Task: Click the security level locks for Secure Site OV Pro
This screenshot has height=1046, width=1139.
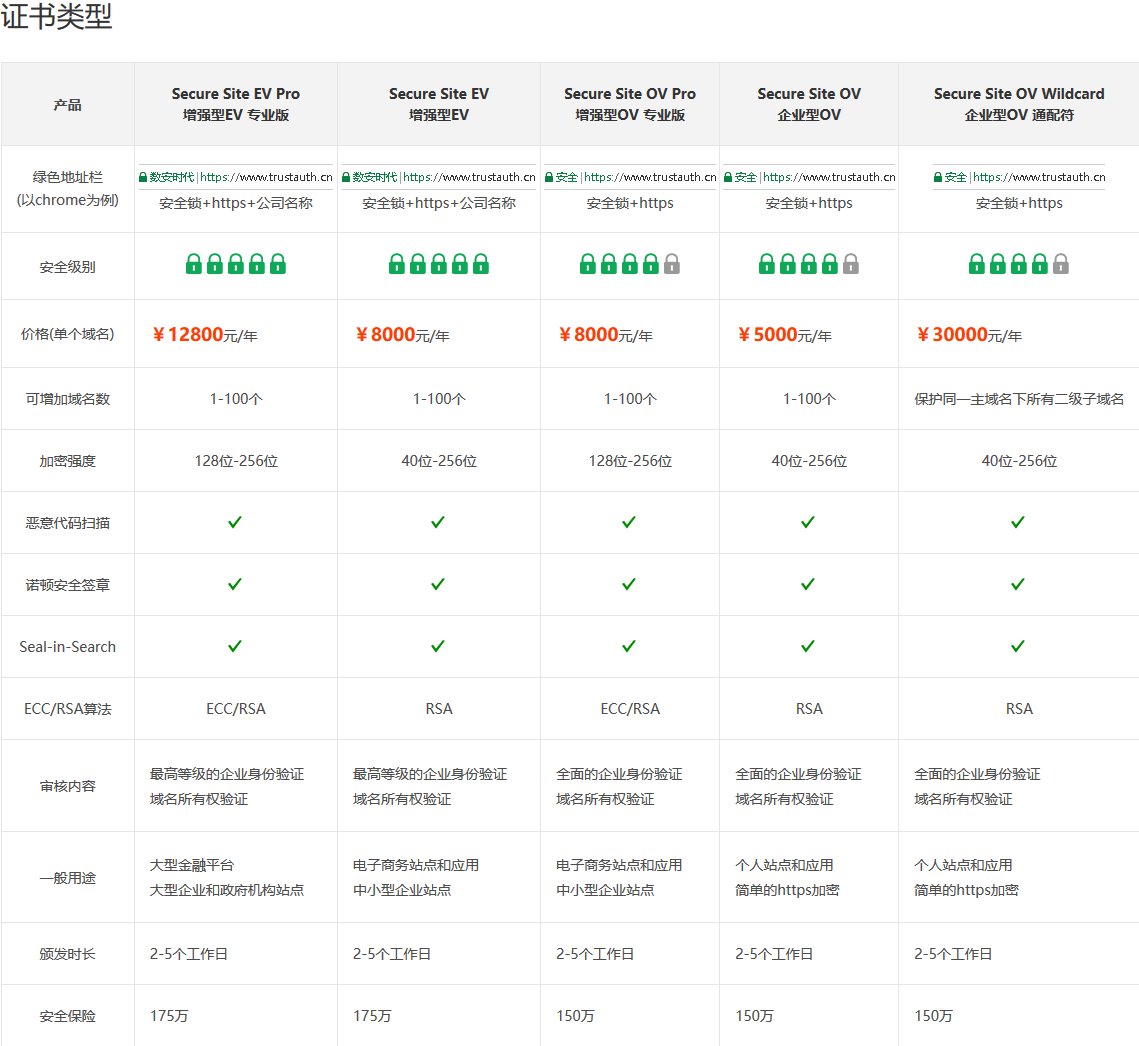Action: tap(630, 264)
